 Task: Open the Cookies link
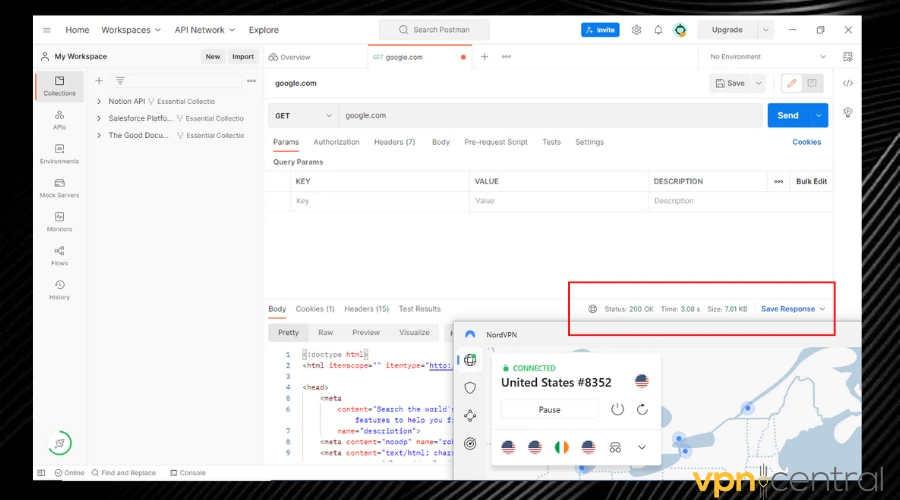coord(806,142)
